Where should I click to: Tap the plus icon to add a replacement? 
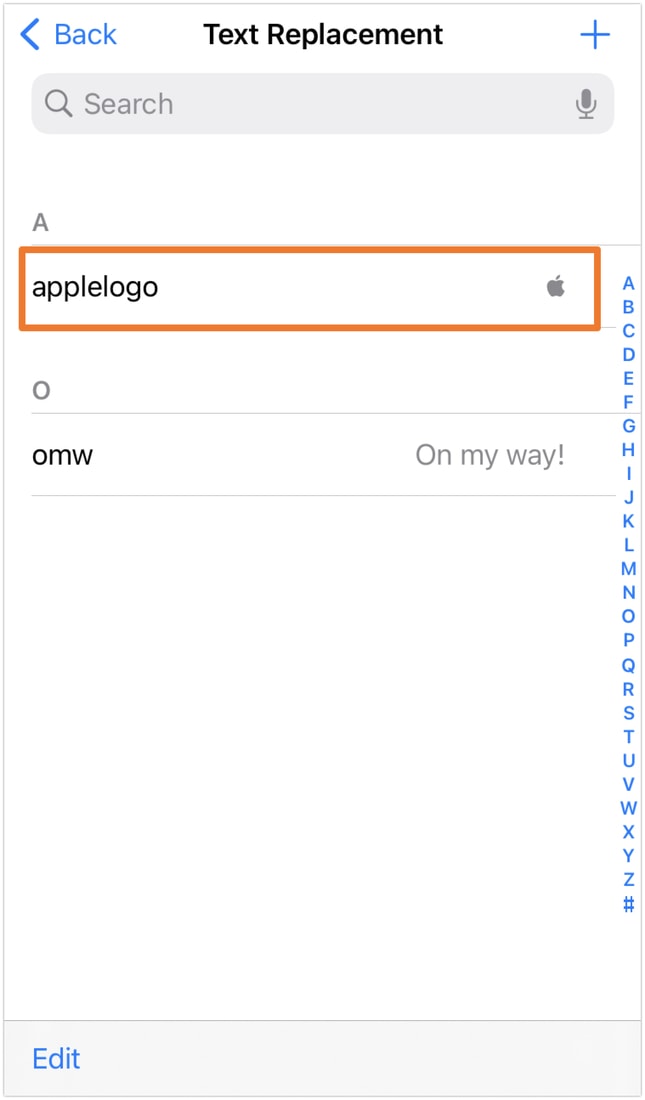(595, 34)
